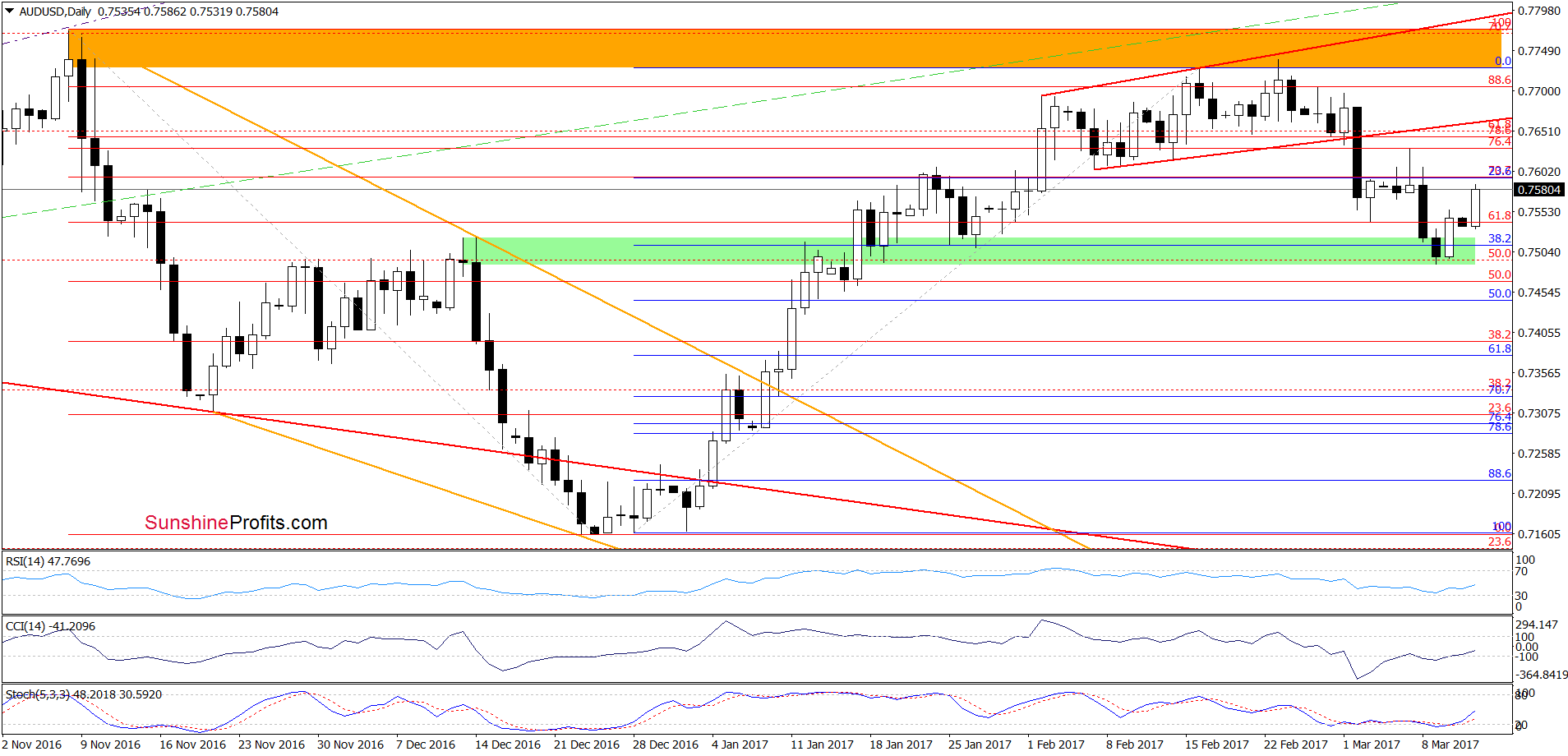Select the RSI(14) 47.7696 indicator label
The image size is (1568, 756).
48,561
